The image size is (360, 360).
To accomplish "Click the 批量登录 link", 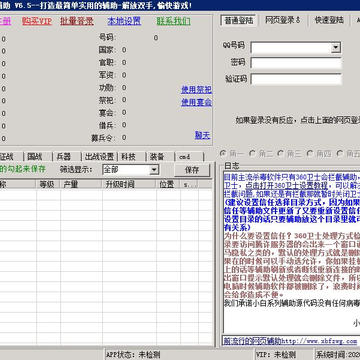I will tap(77, 21).
